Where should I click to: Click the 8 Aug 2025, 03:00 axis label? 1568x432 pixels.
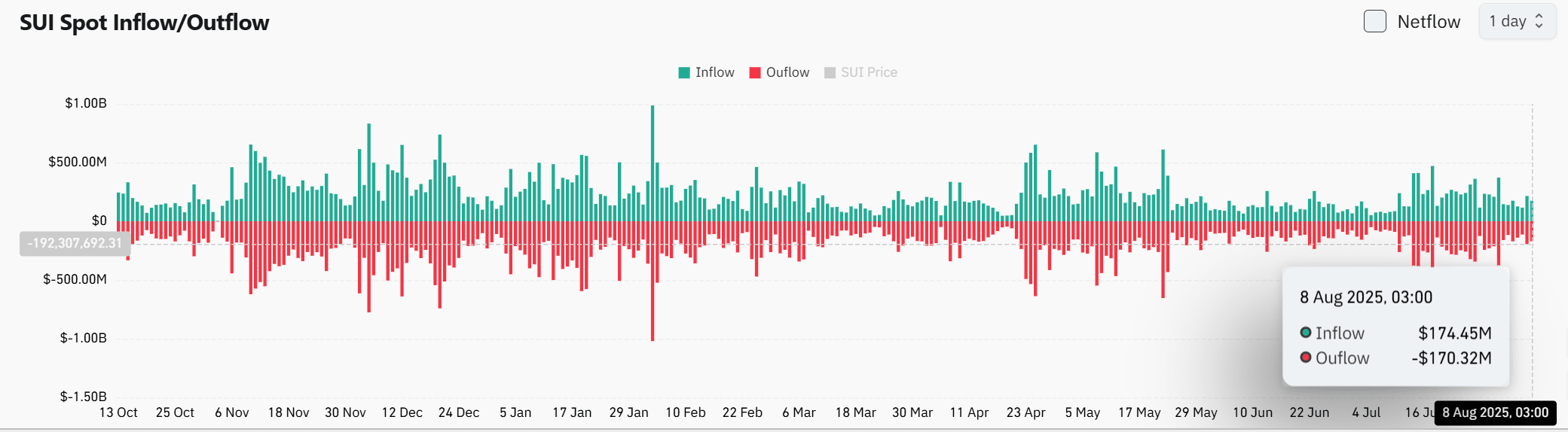1496,412
